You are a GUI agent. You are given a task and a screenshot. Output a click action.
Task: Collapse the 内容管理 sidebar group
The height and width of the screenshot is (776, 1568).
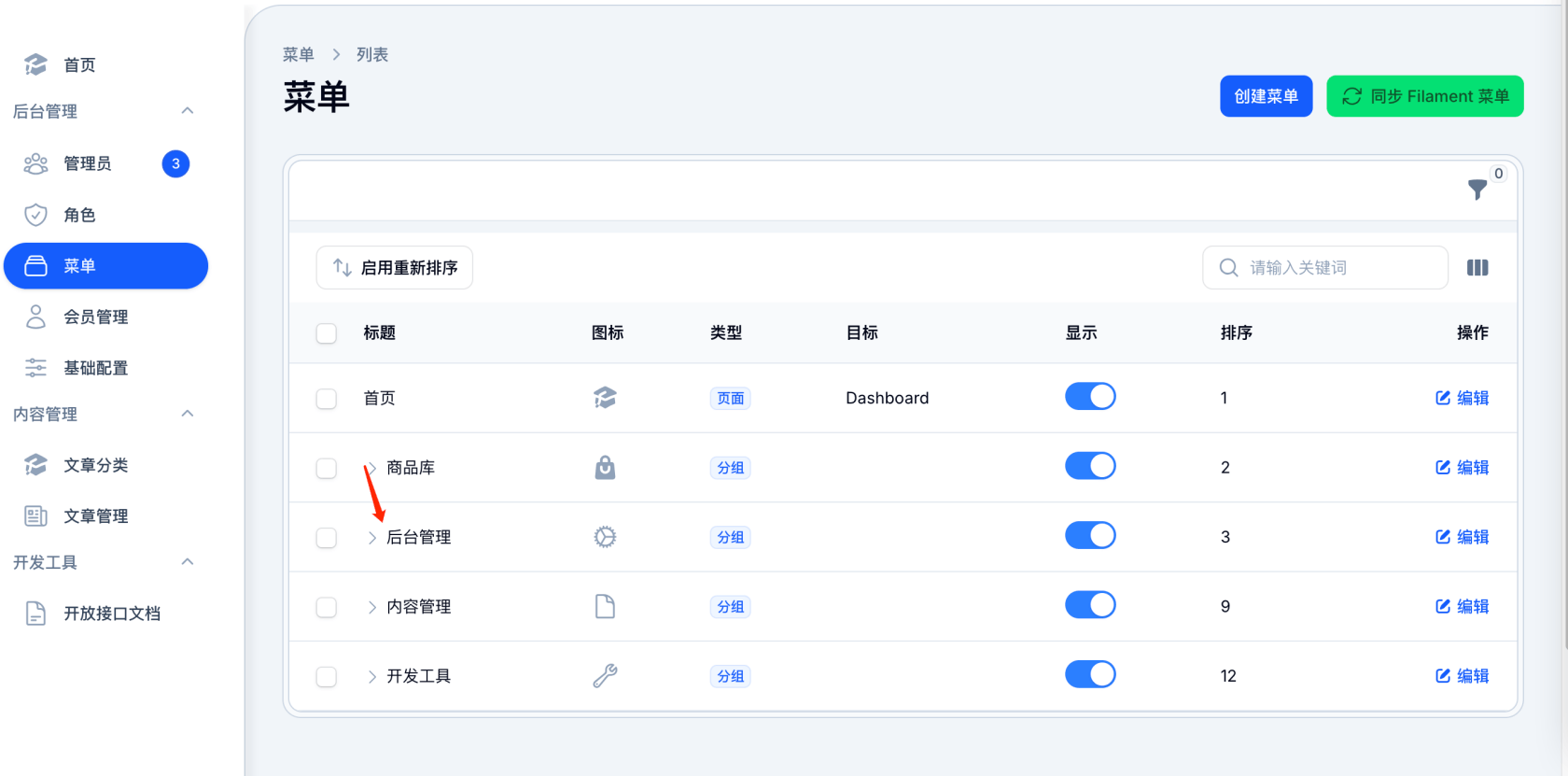pyautogui.click(x=187, y=414)
